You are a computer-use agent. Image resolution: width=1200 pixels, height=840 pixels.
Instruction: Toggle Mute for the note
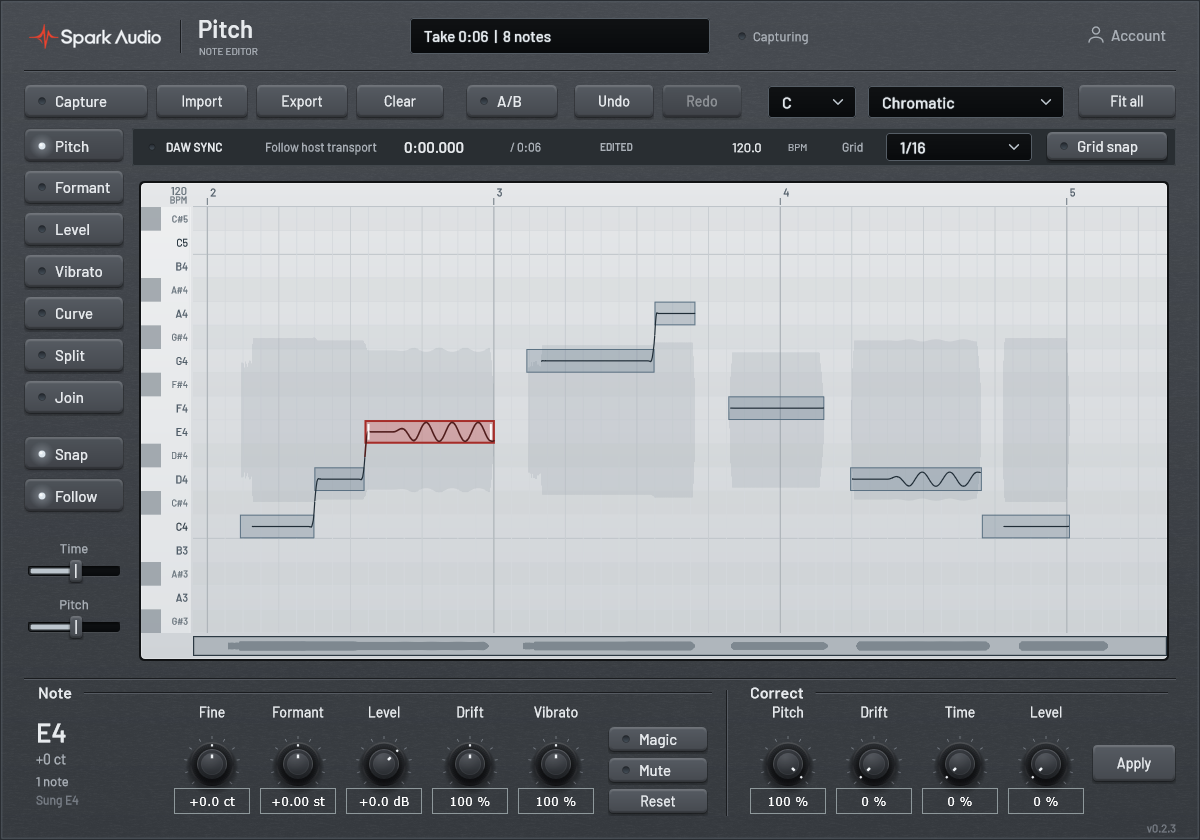(x=658, y=770)
